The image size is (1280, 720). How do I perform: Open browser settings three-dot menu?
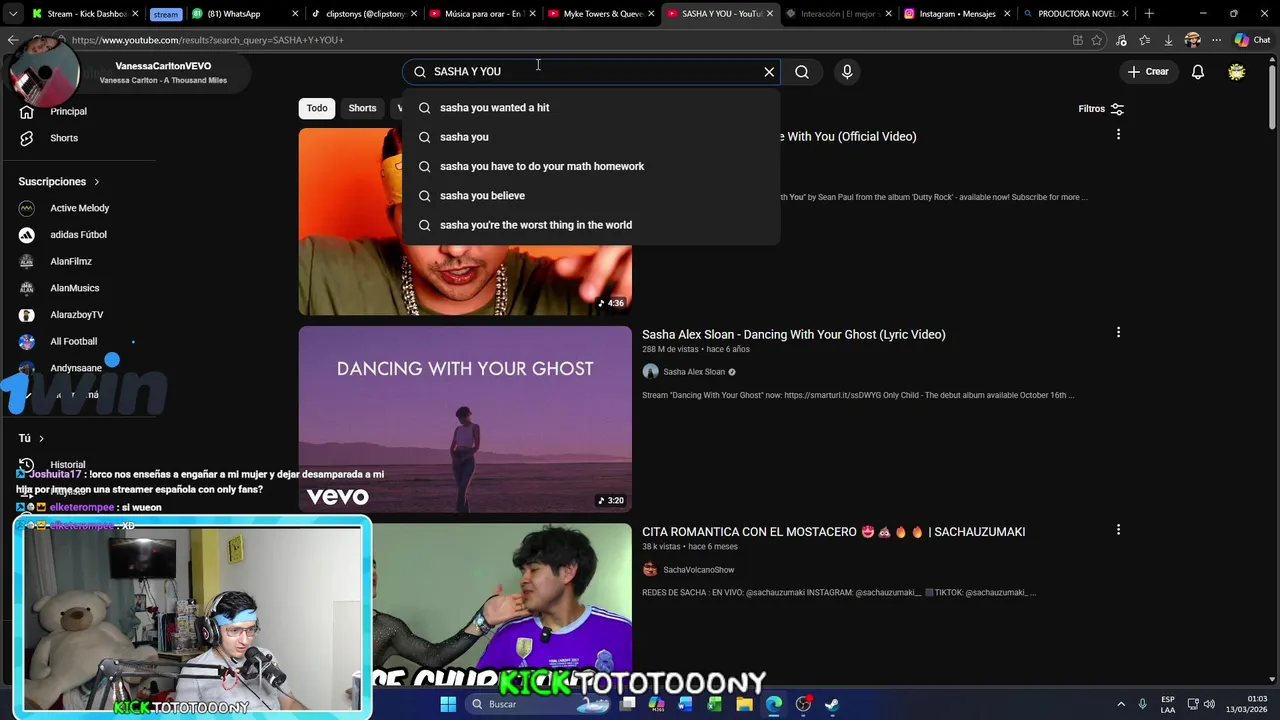pyautogui.click(x=1216, y=40)
